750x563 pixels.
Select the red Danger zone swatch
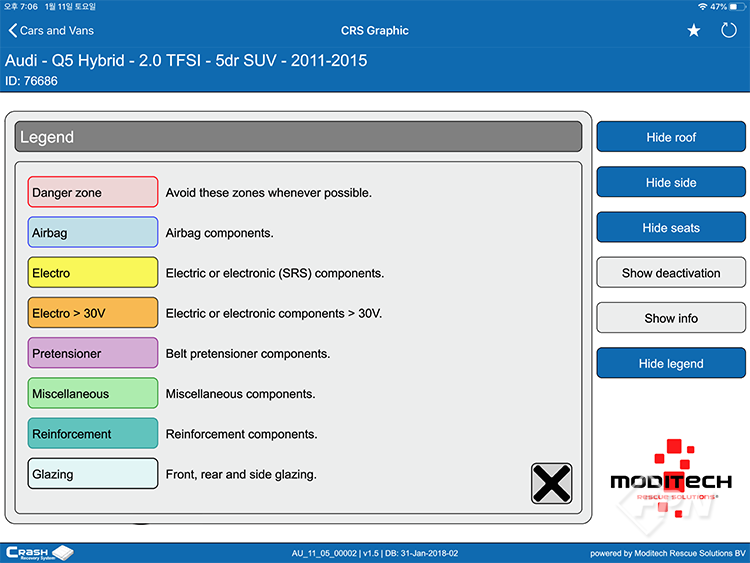point(93,192)
